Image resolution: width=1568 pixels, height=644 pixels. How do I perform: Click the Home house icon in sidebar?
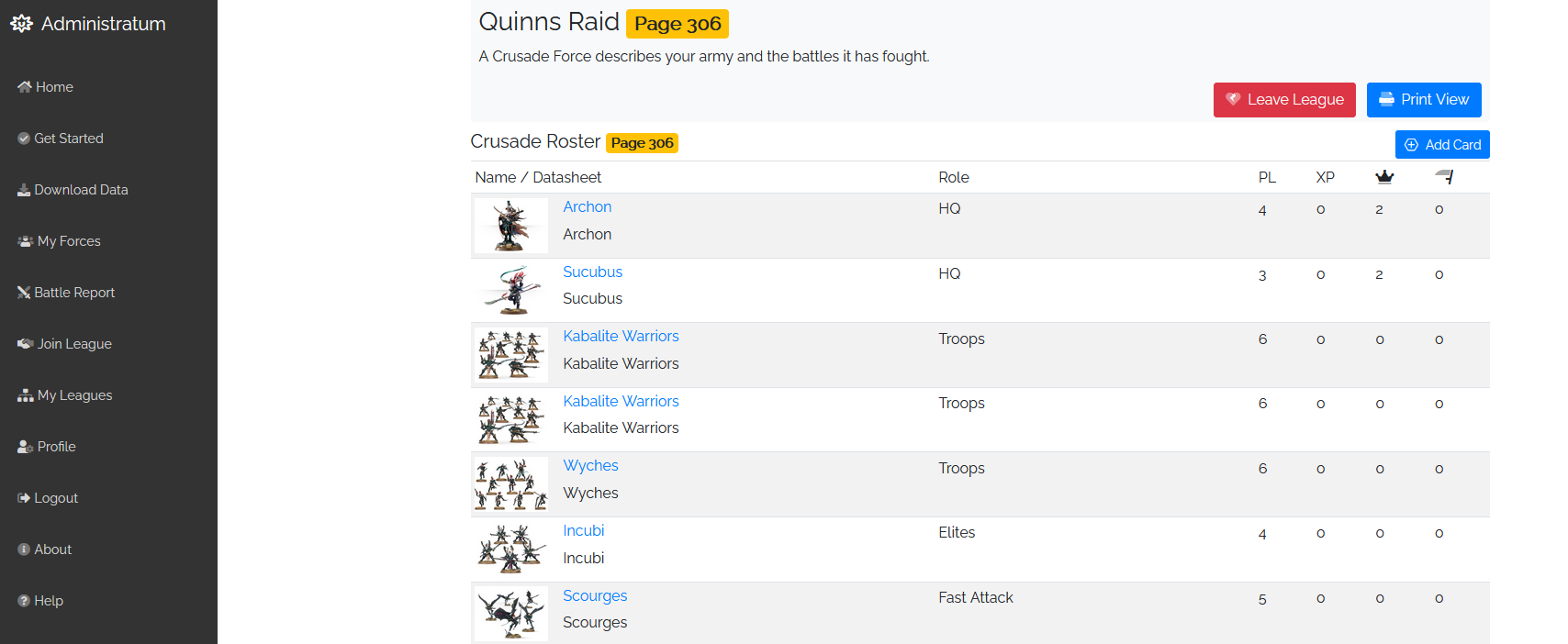click(25, 87)
